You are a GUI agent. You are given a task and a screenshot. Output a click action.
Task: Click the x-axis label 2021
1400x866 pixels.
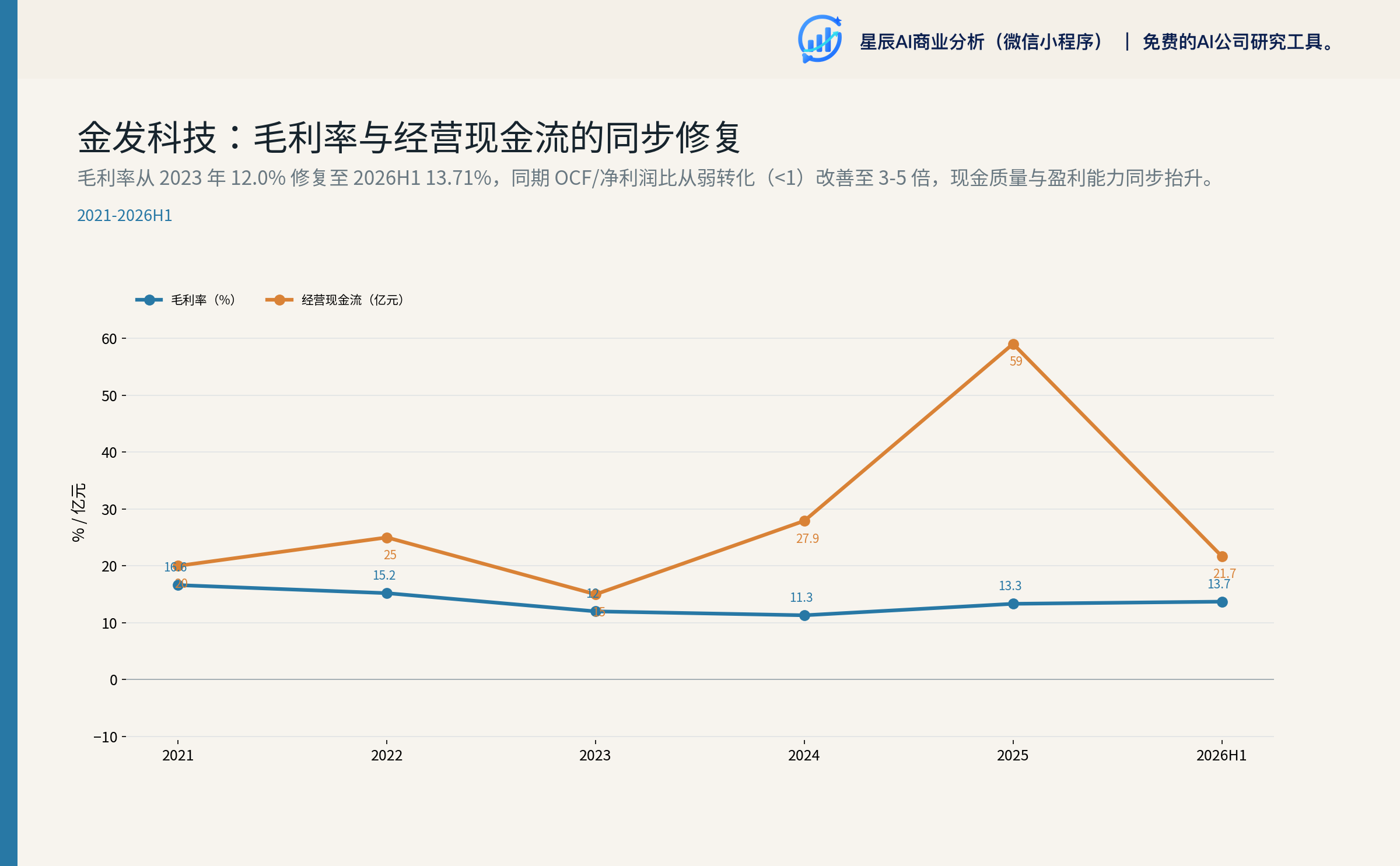point(178,755)
